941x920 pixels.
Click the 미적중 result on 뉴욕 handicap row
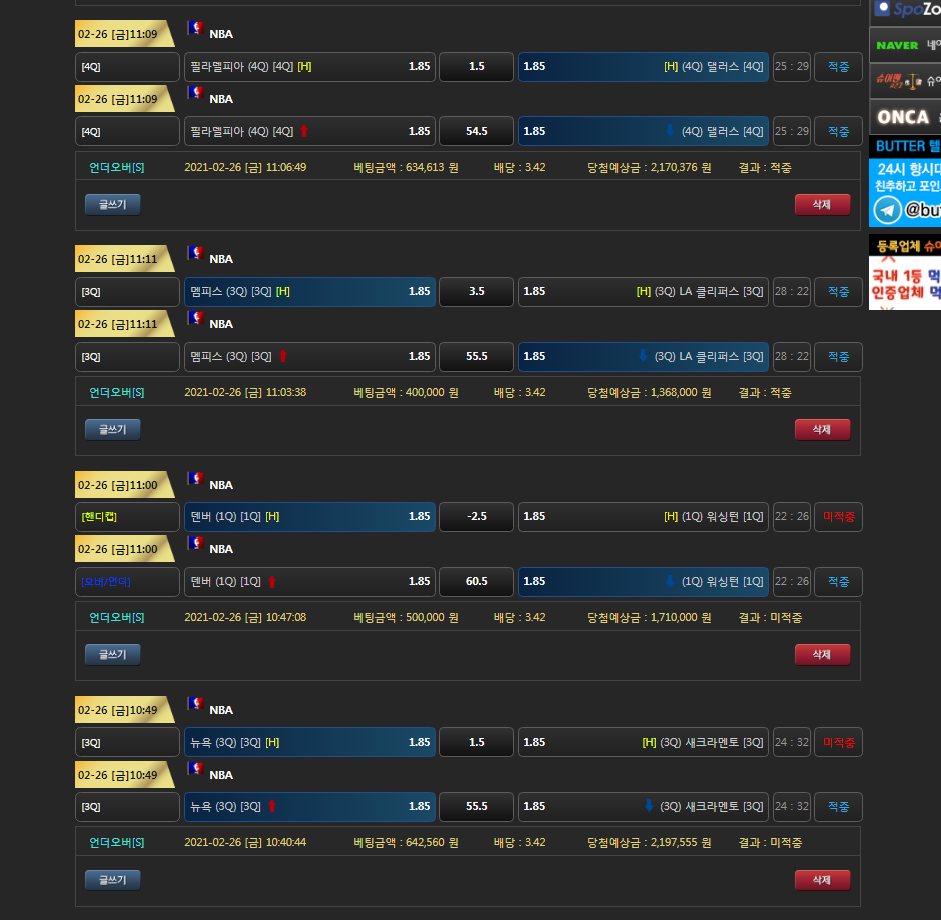tap(838, 742)
